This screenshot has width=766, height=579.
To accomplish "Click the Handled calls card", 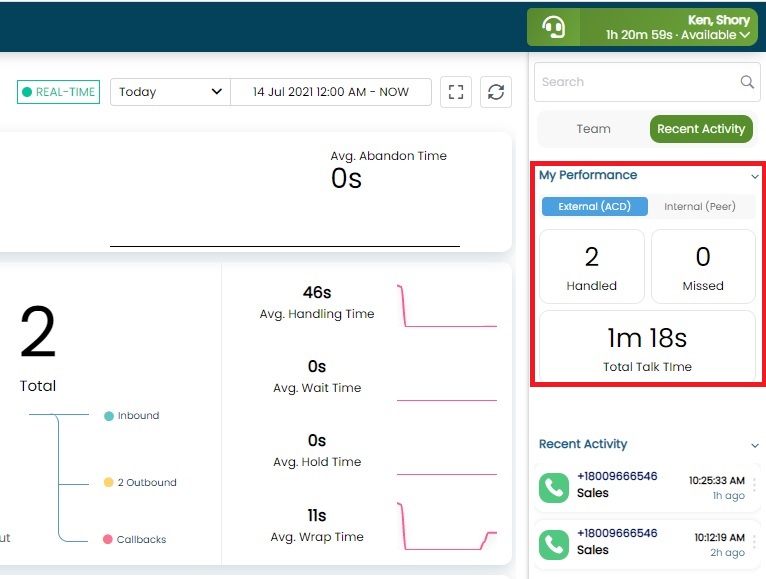I will [x=592, y=267].
